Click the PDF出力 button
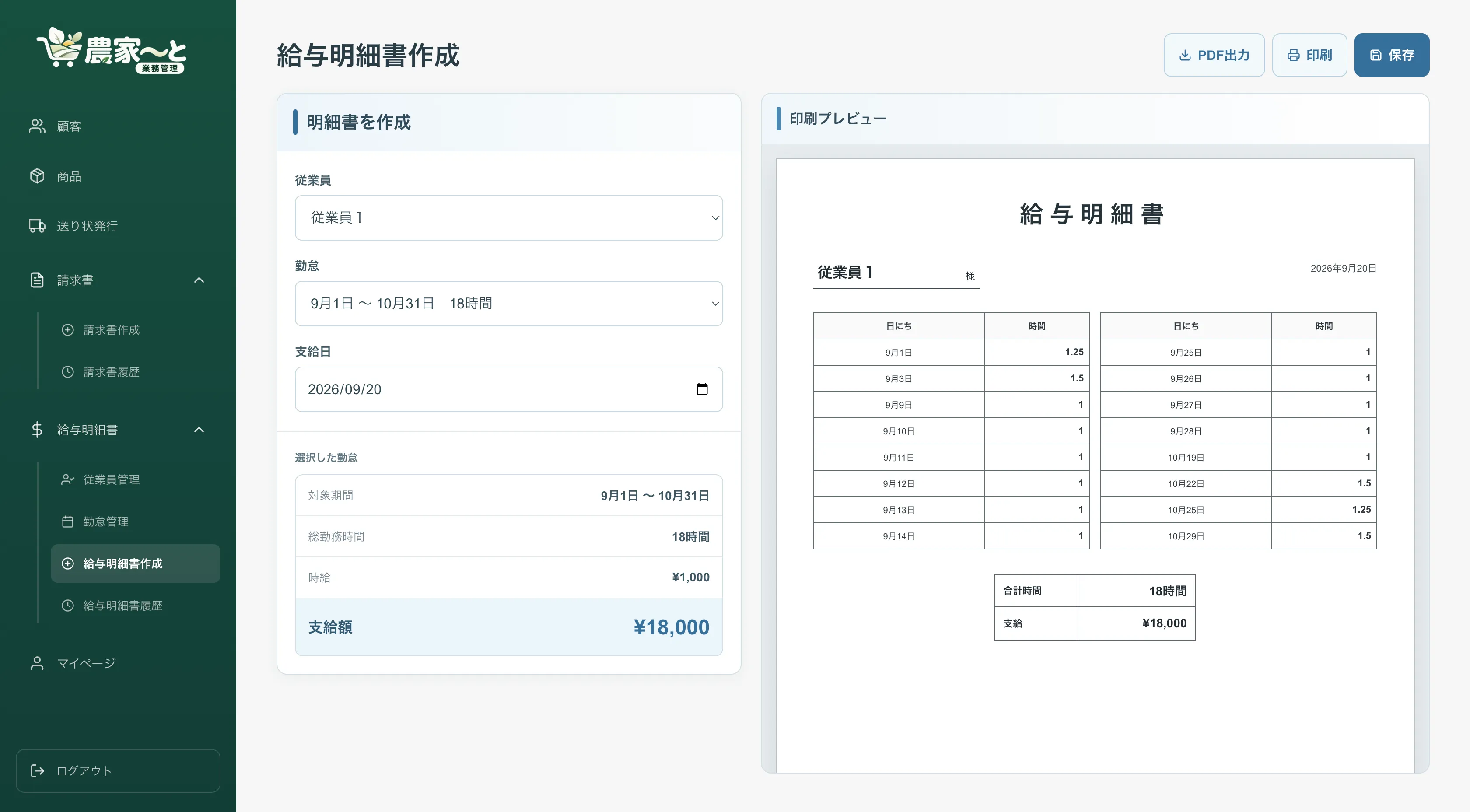 1214,56
